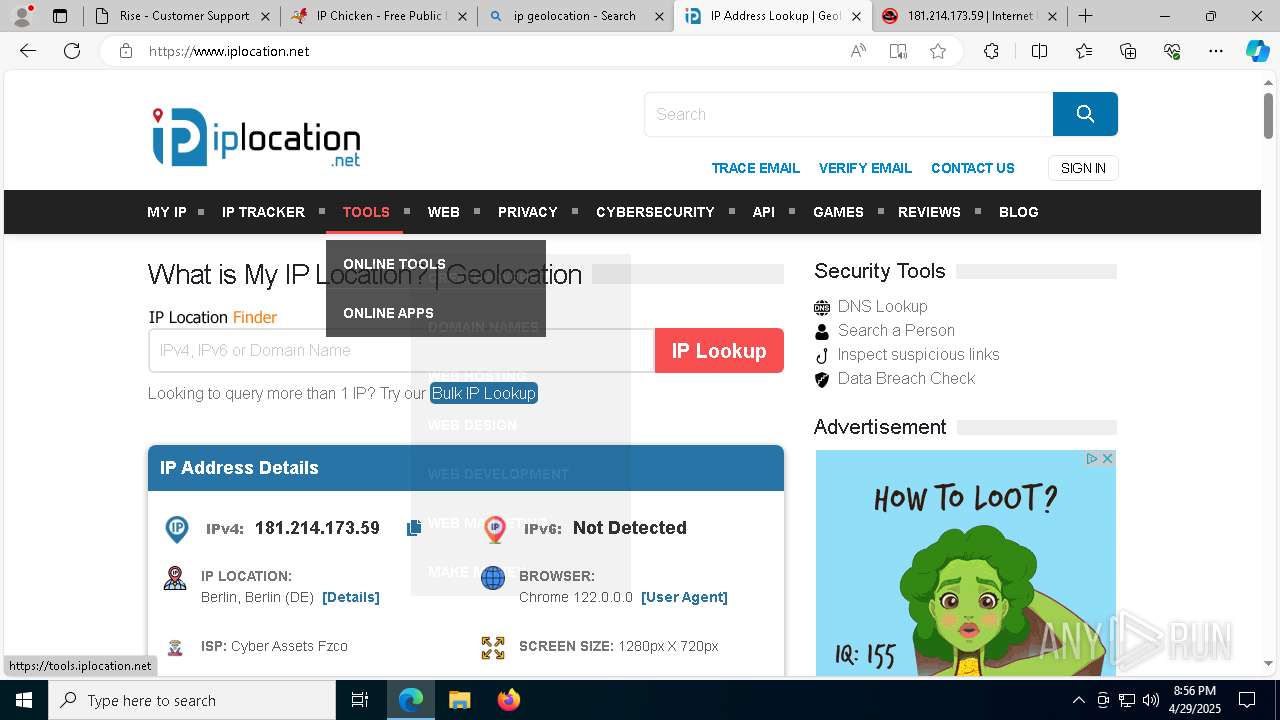
Task: Open MY IP menu item
Action: click(167, 212)
